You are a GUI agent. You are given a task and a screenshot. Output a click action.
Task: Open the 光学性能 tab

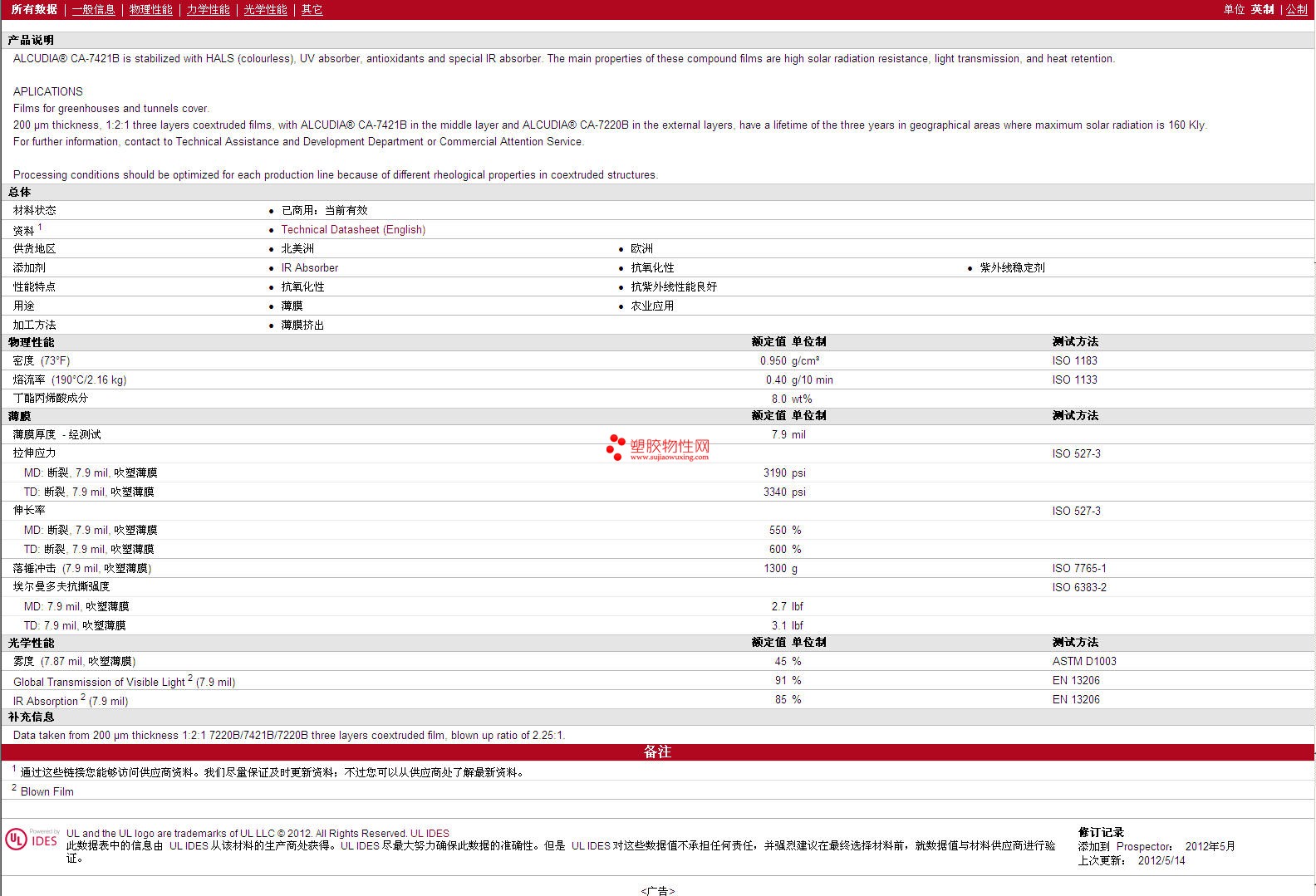point(265,10)
